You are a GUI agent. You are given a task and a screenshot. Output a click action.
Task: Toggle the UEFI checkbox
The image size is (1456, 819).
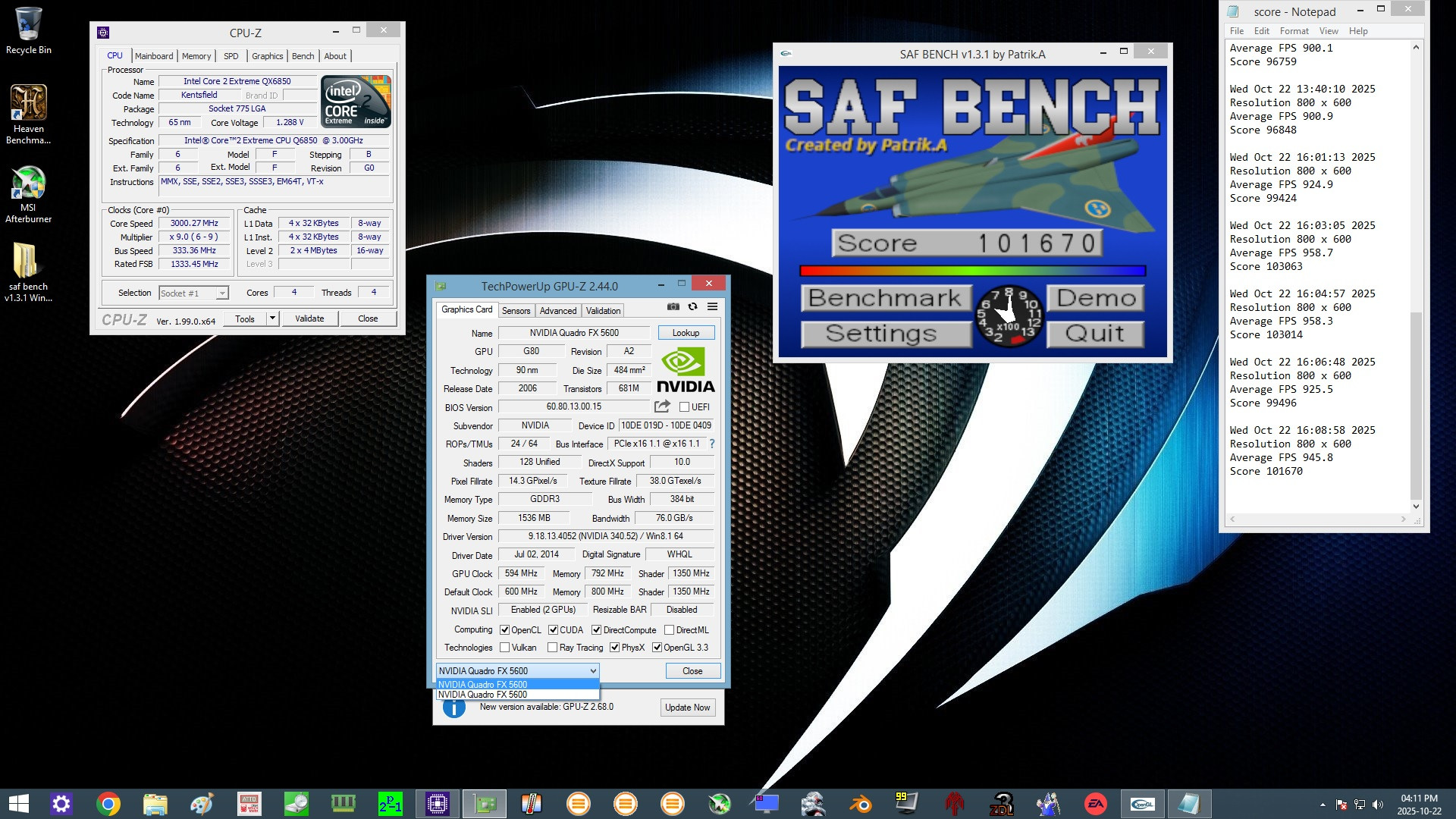pos(684,407)
